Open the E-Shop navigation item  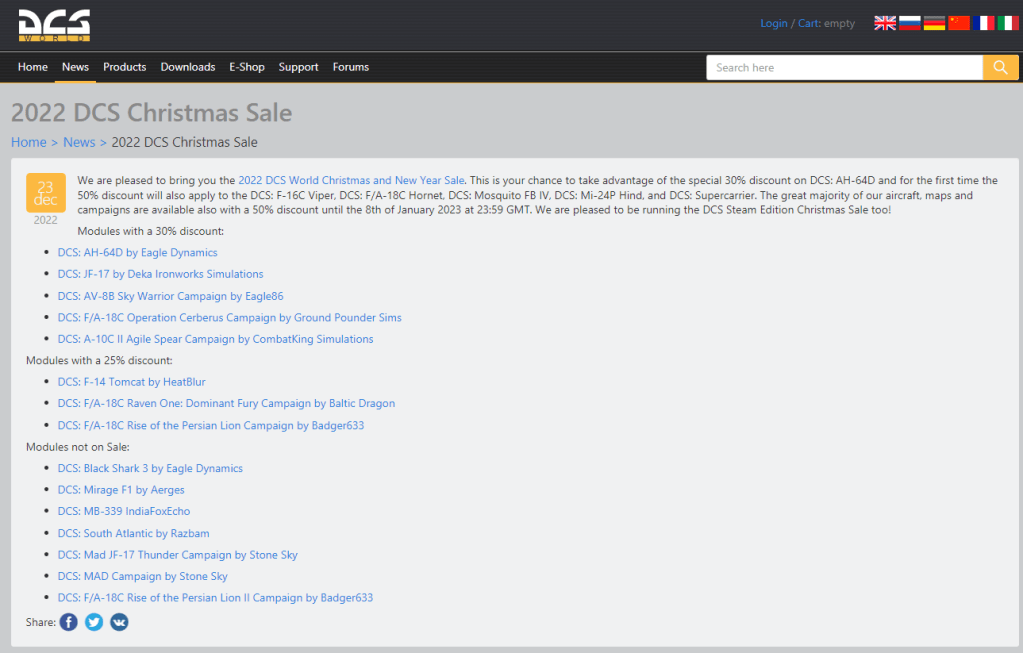click(247, 67)
